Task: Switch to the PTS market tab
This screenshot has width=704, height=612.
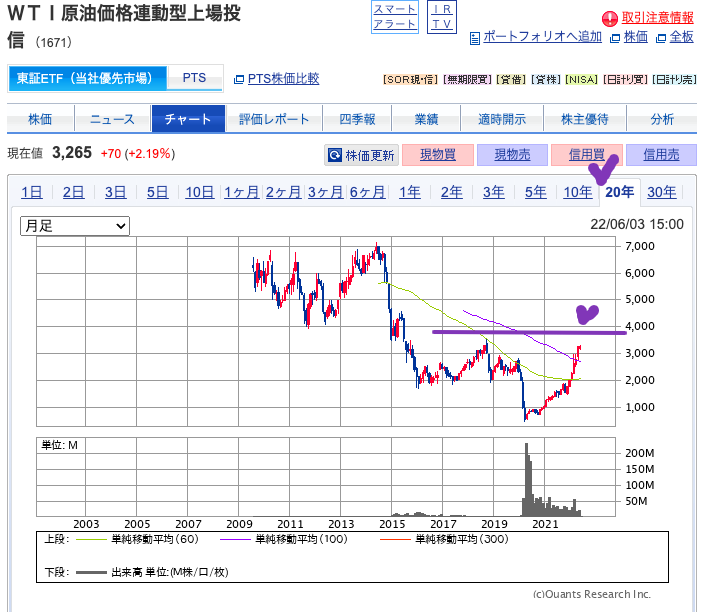Action: click(x=194, y=78)
